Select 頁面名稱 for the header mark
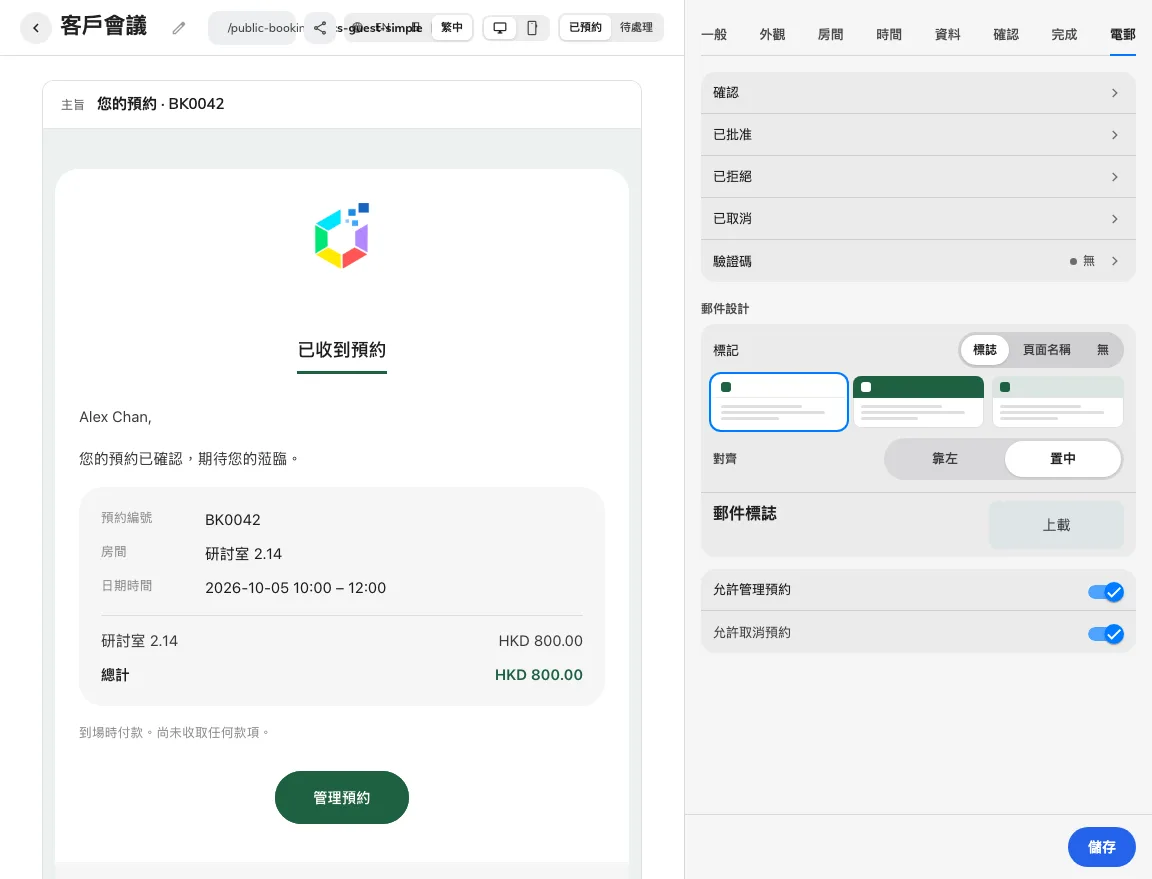 (1046, 350)
